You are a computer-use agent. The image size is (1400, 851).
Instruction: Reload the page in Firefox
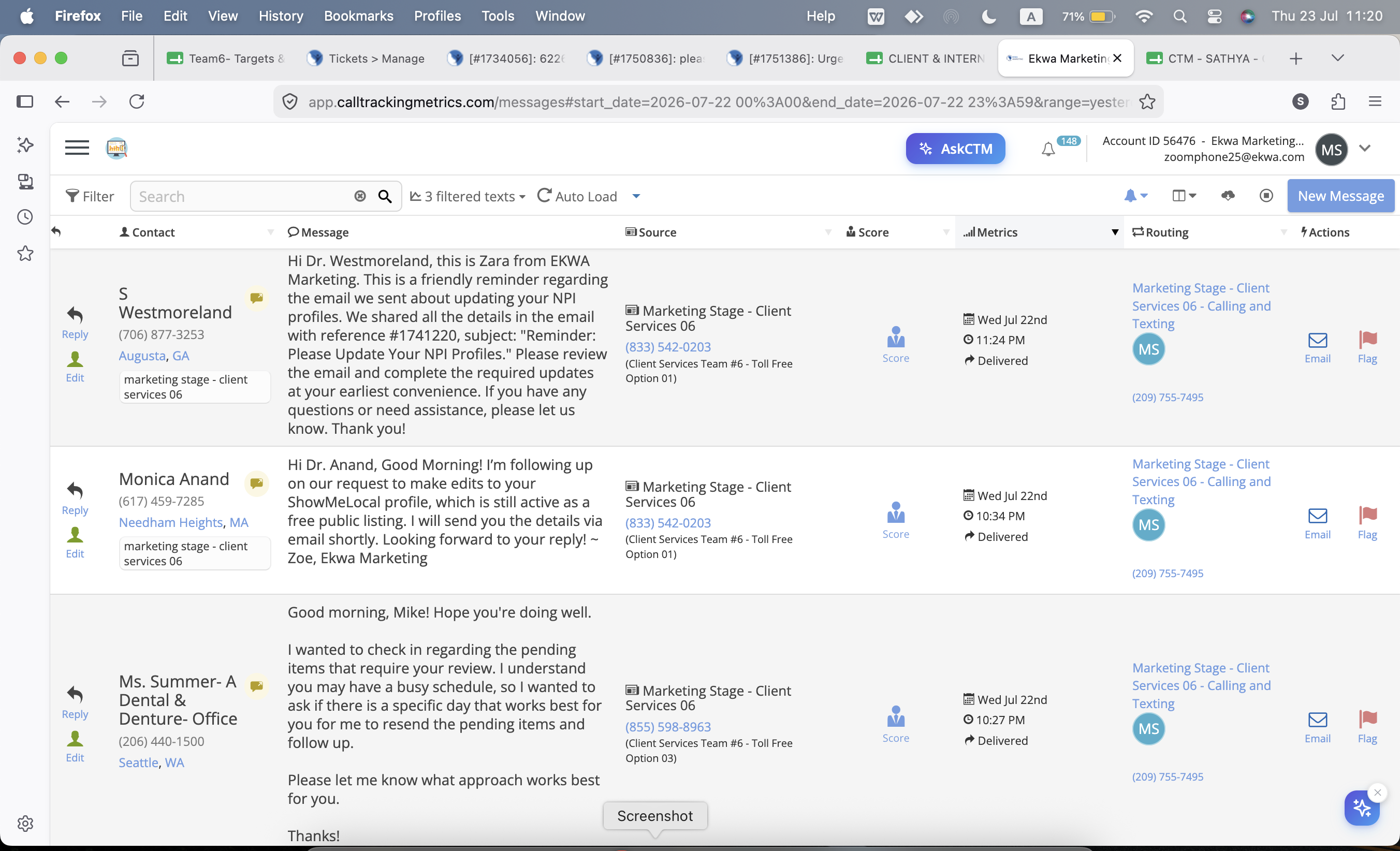(x=137, y=101)
